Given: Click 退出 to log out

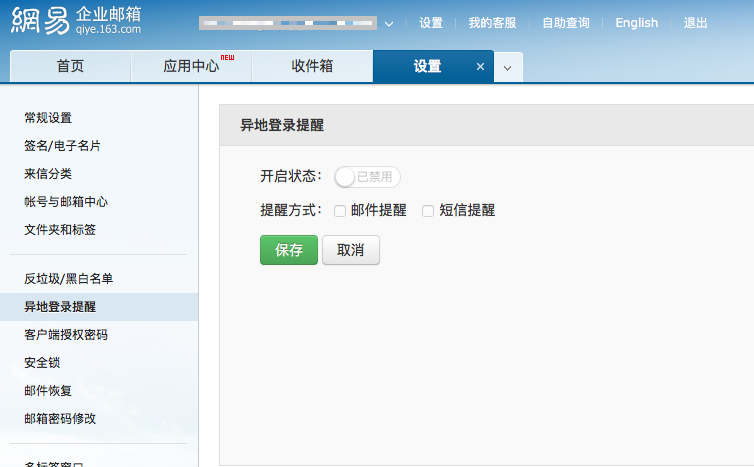Looking at the screenshot, I should 695,23.
